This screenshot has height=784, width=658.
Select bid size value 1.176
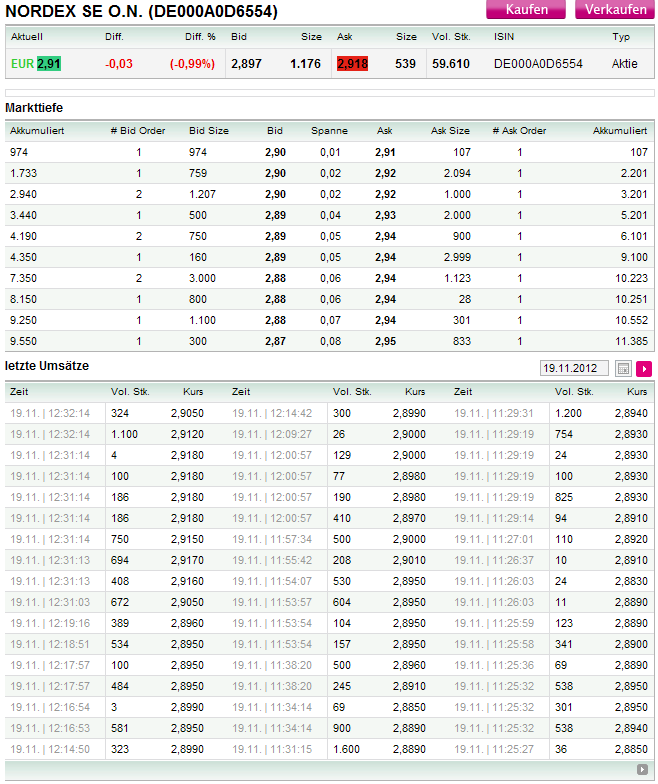point(305,64)
